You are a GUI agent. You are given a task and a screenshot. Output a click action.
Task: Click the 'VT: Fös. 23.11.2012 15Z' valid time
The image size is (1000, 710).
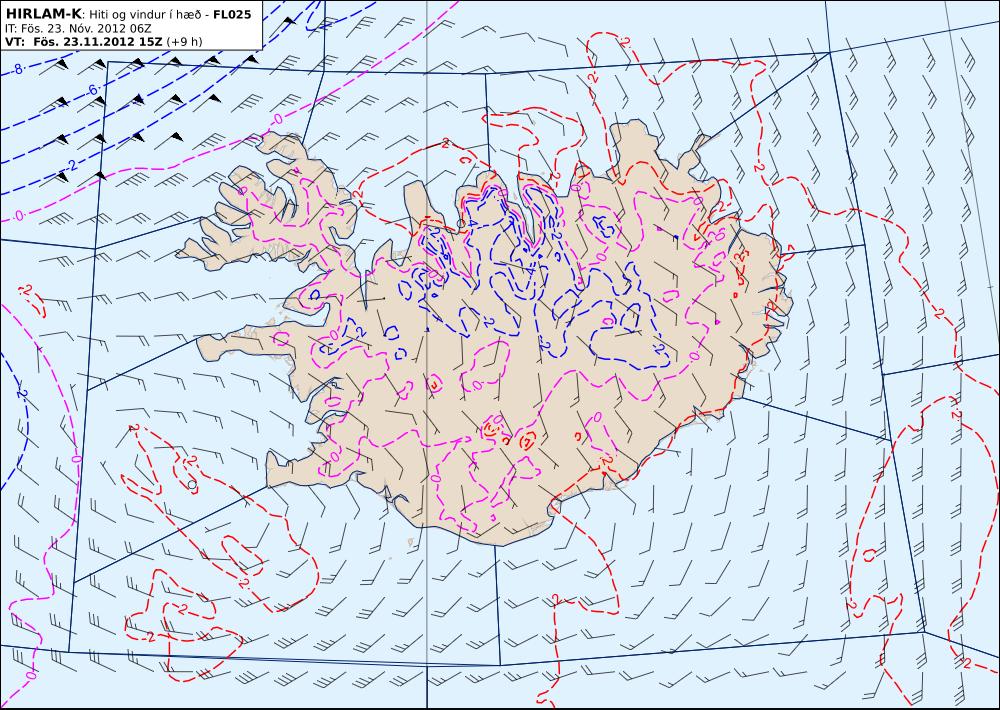coord(84,41)
